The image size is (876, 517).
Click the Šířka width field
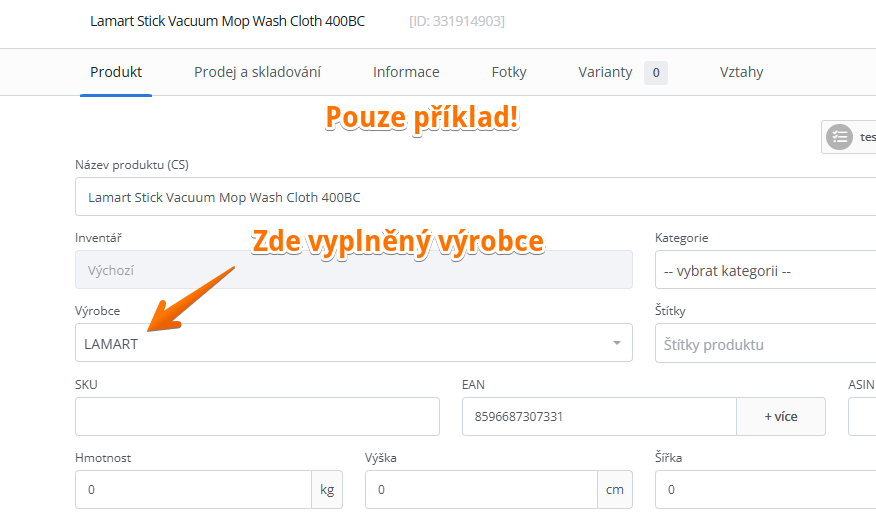tap(765, 490)
